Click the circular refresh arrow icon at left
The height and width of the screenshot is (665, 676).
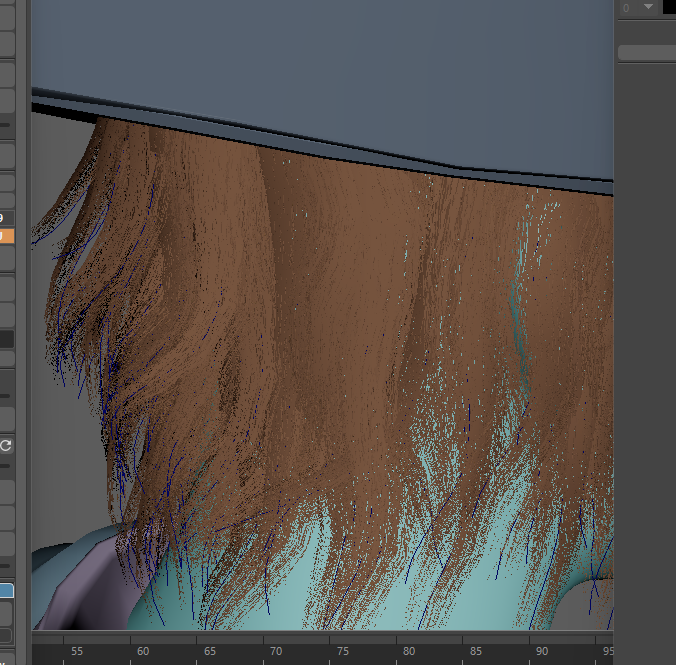pyautogui.click(x=6, y=445)
